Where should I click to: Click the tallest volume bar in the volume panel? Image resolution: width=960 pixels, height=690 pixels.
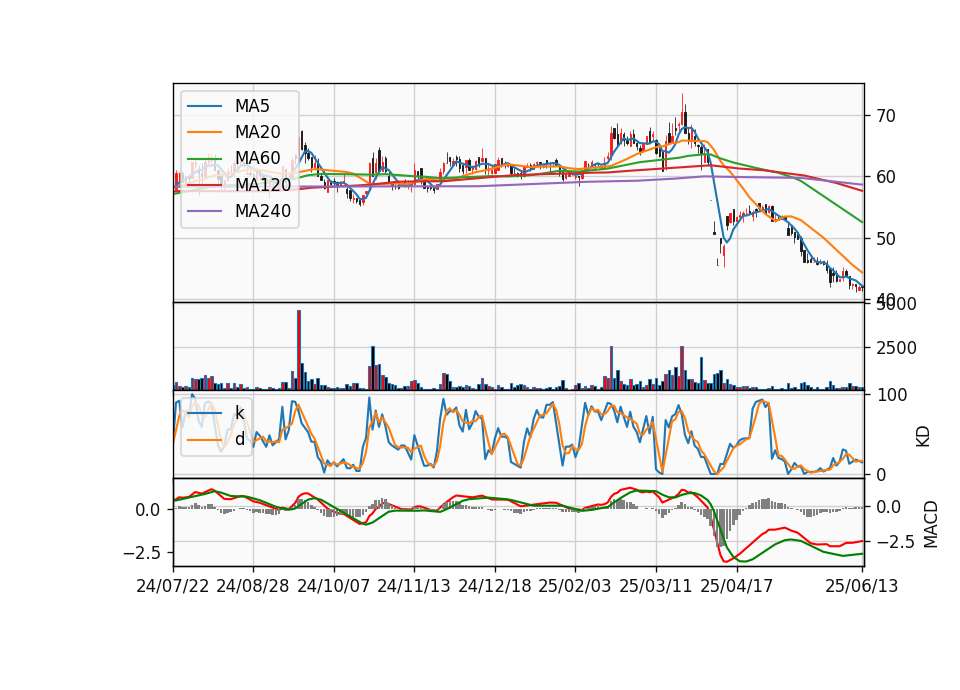pos(299,350)
